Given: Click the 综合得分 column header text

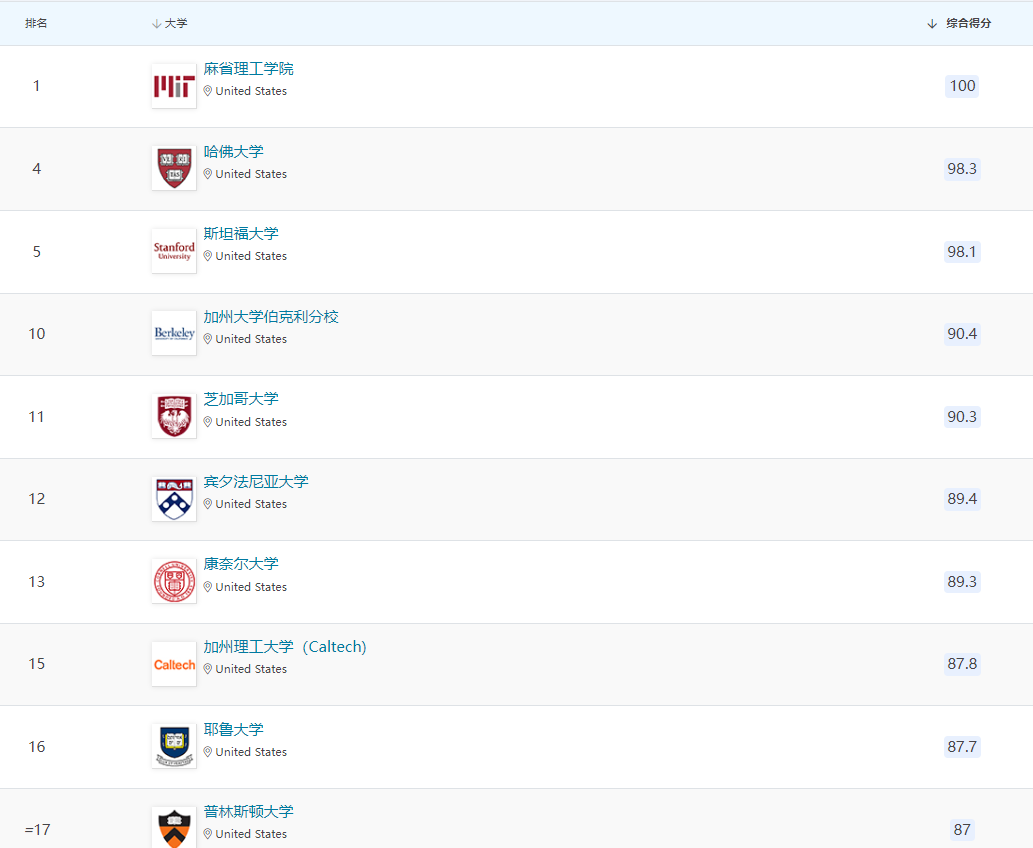Looking at the screenshot, I should tap(968, 24).
